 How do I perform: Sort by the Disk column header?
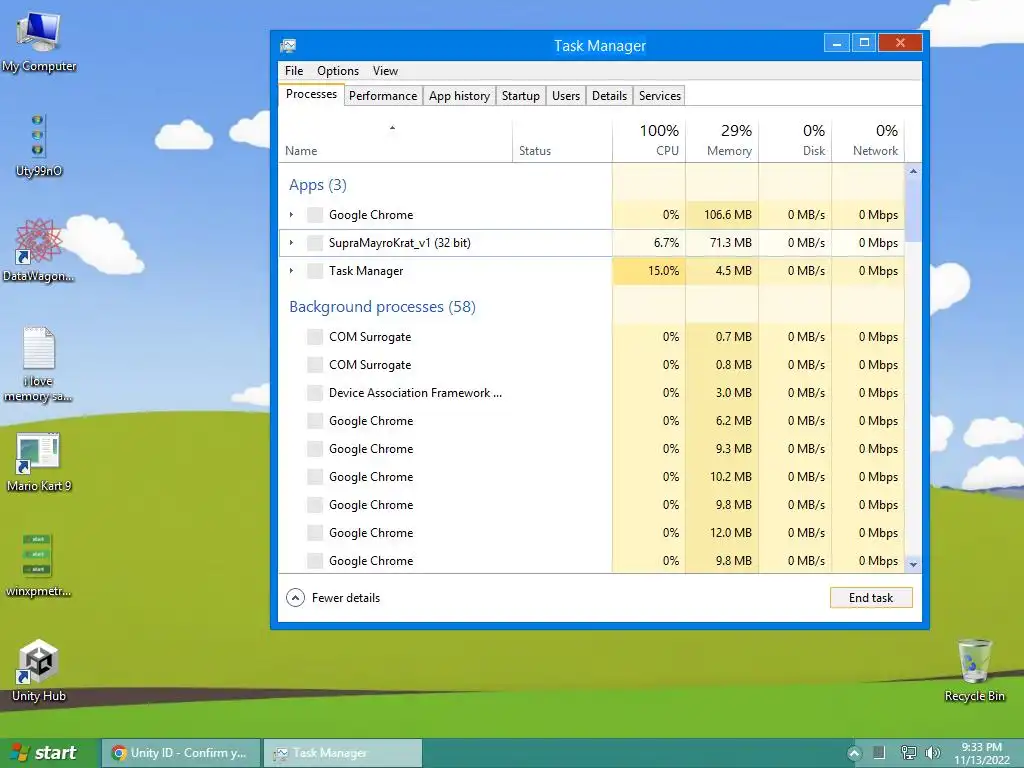[795, 141]
